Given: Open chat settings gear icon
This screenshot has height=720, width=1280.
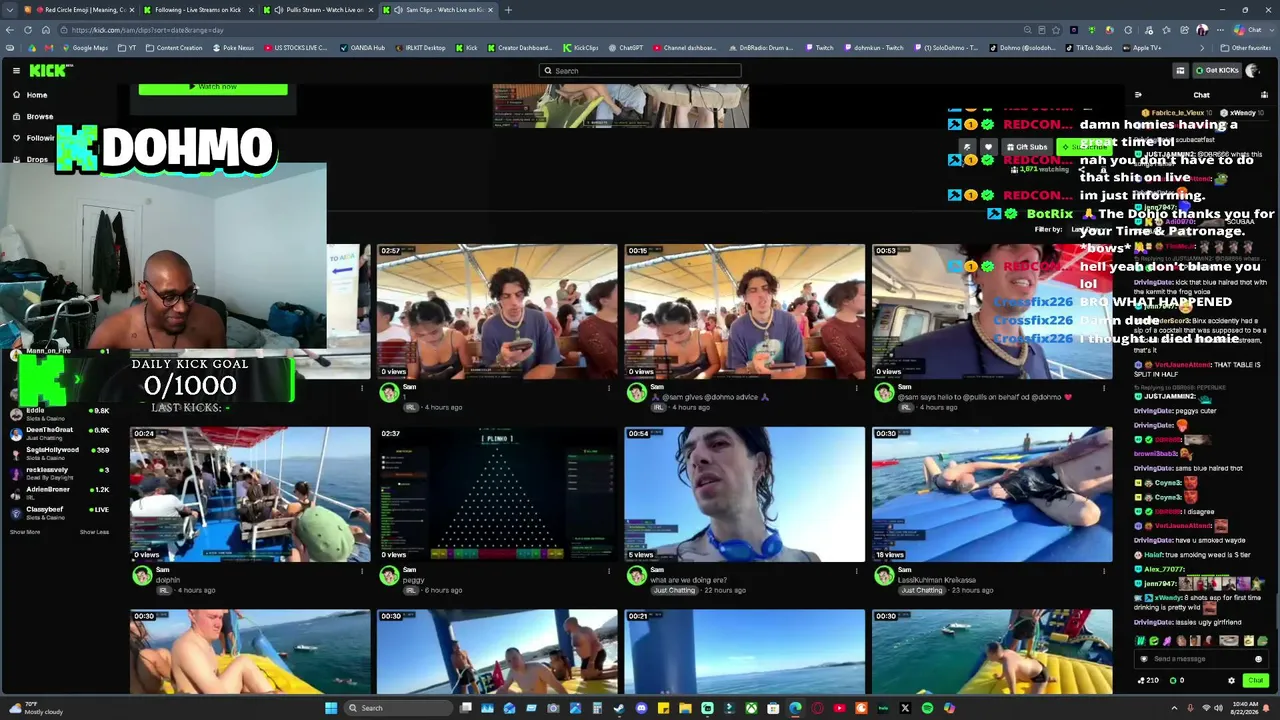Looking at the screenshot, I should tap(1231, 681).
